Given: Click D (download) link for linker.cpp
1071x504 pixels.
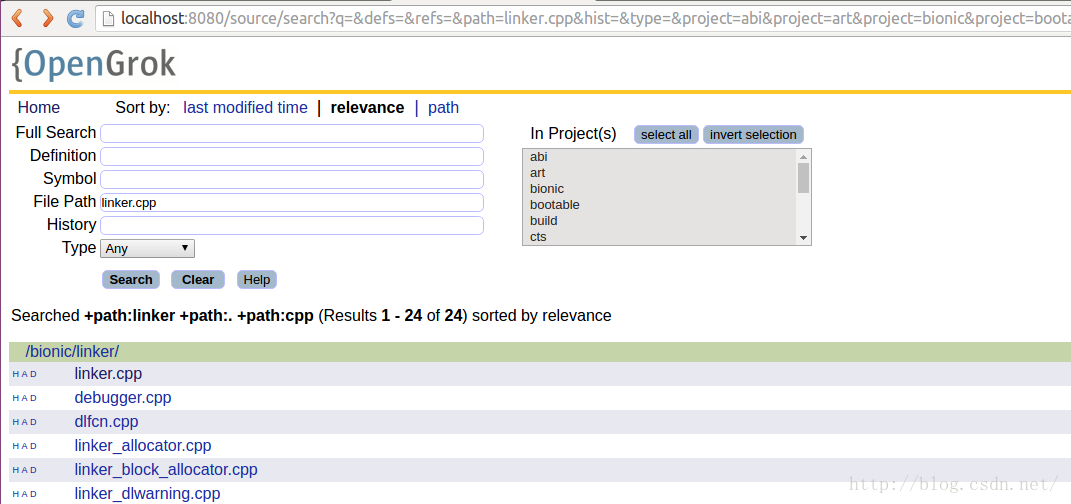Looking at the screenshot, I should (x=34, y=374).
